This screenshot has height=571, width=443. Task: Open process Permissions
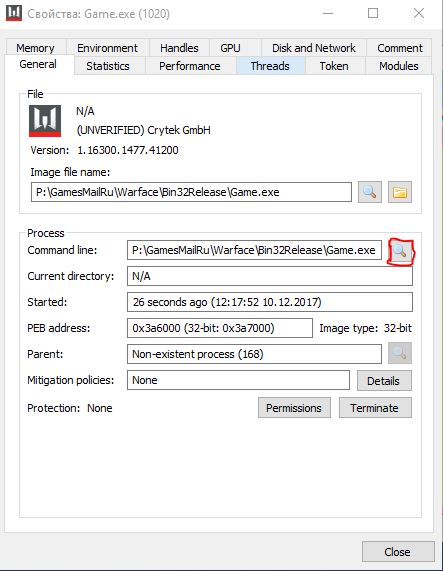pos(294,408)
